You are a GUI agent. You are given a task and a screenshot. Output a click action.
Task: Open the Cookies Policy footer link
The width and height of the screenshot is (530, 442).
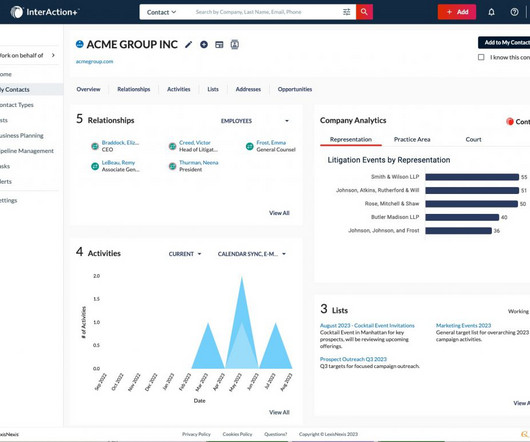(x=237, y=434)
